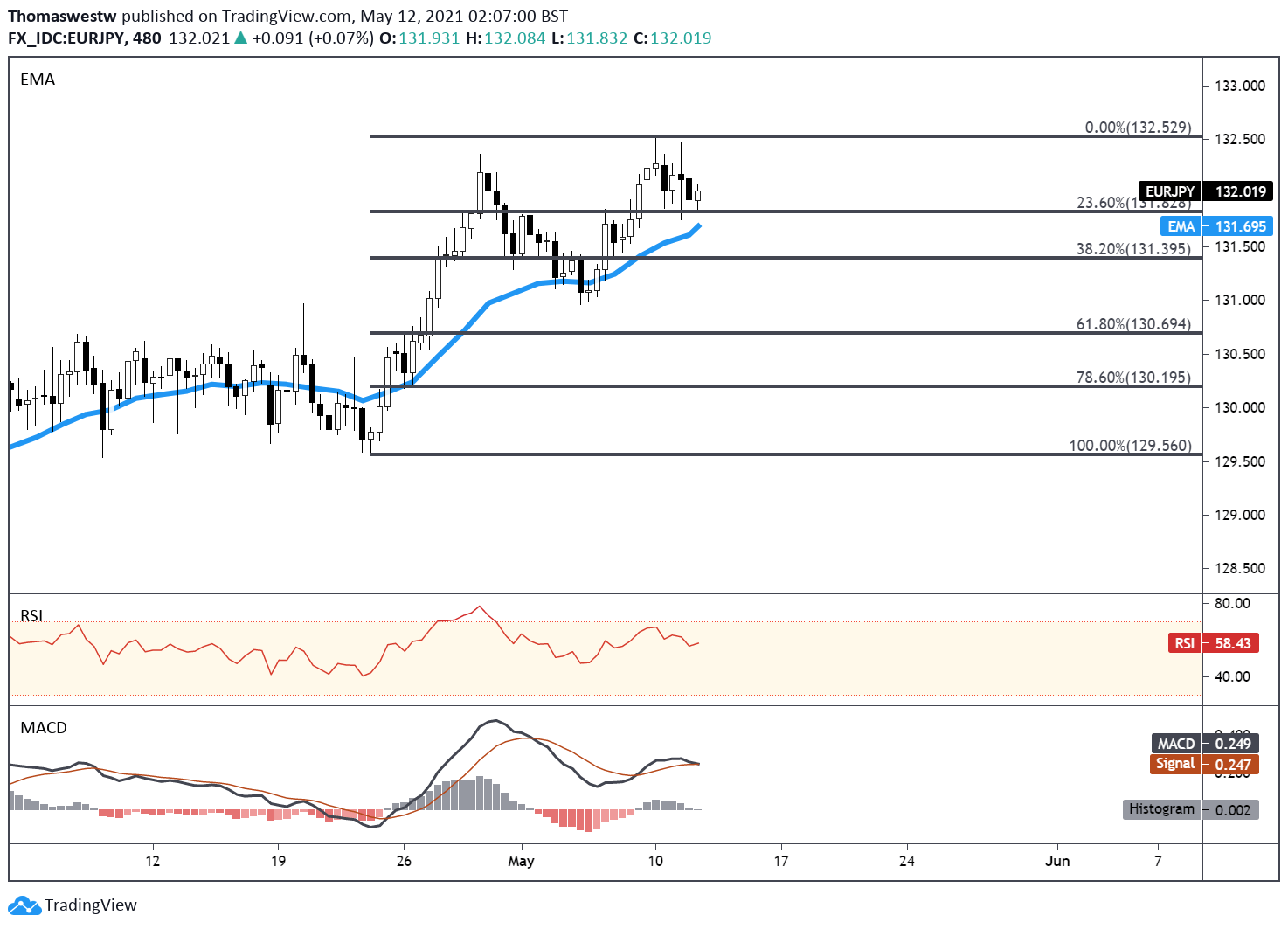Click the orange Signal tag
The image size is (1288, 929).
[1175, 764]
